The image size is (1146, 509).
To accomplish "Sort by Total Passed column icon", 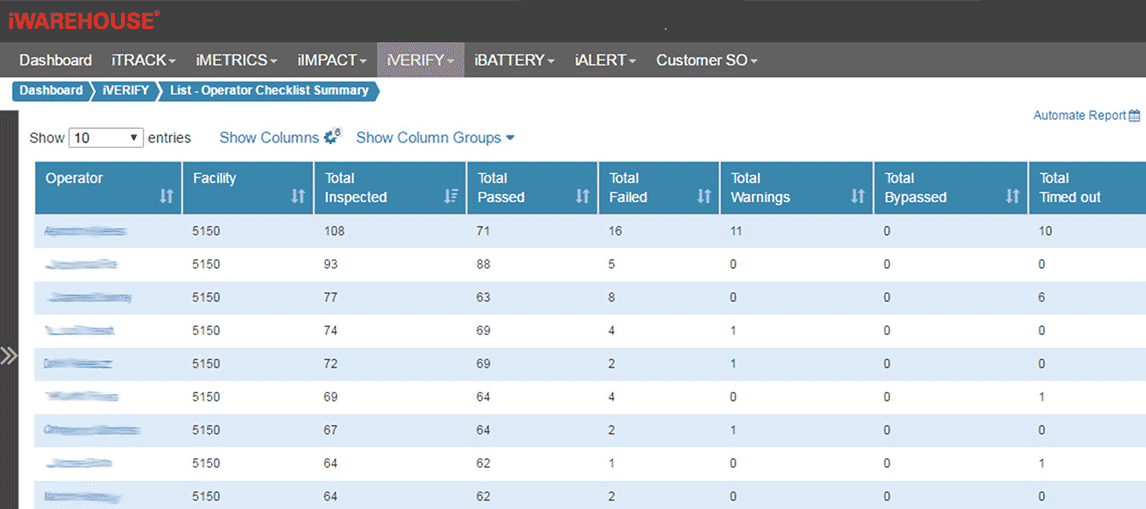I will 582,197.
